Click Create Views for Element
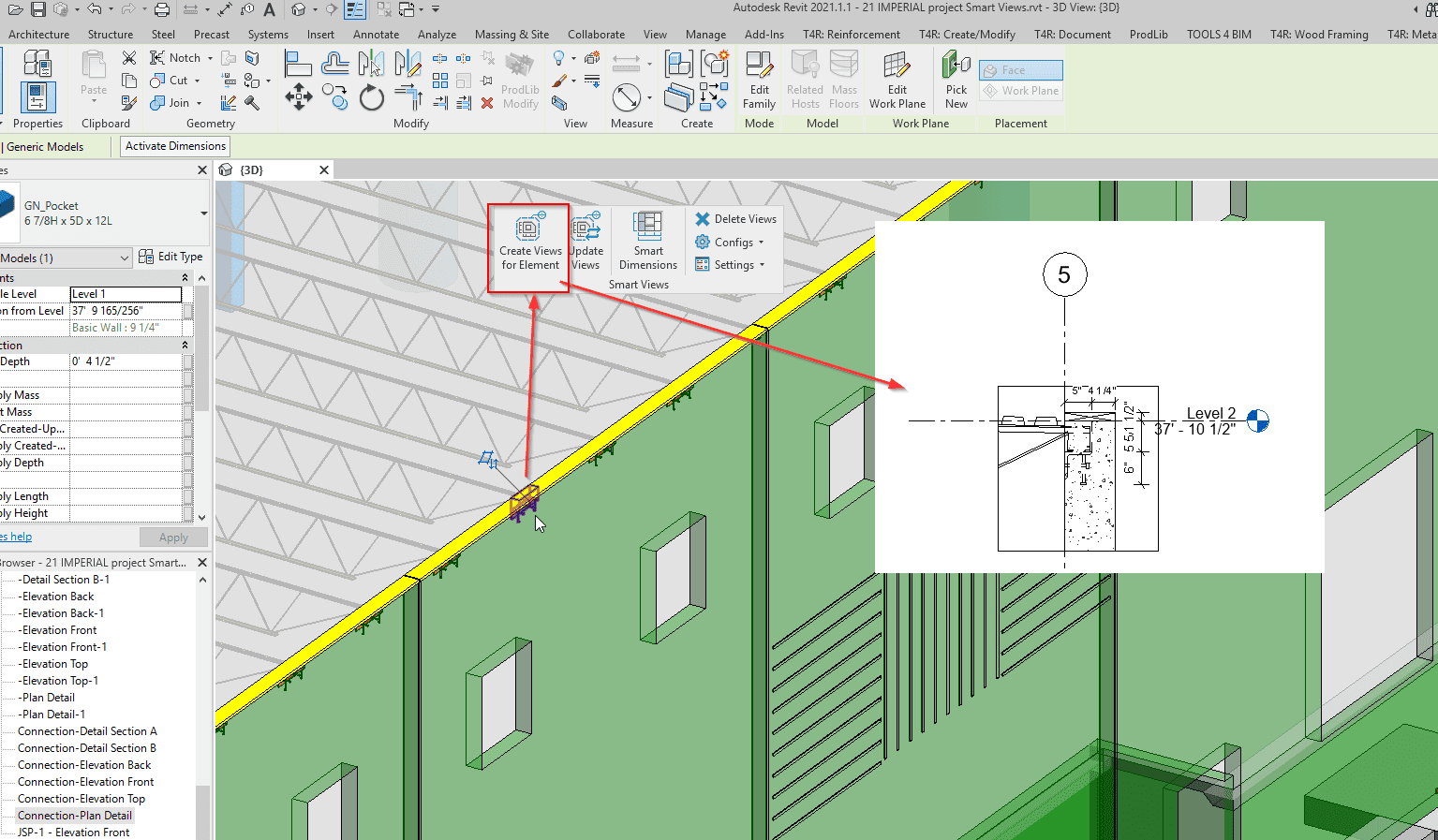1438x840 pixels. click(x=530, y=242)
